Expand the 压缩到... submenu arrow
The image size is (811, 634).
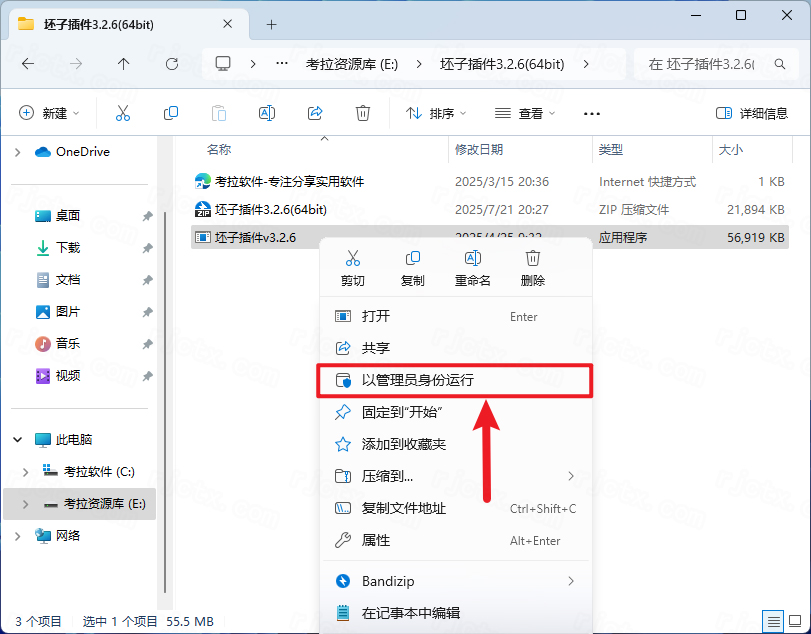(x=571, y=476)
